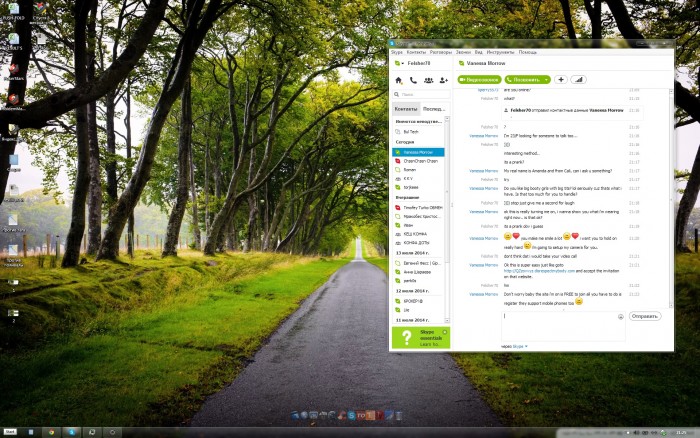Viewport: 700px width, 438px height.
Task: Click the Felsher70 profile name
Action: [419, 63]
